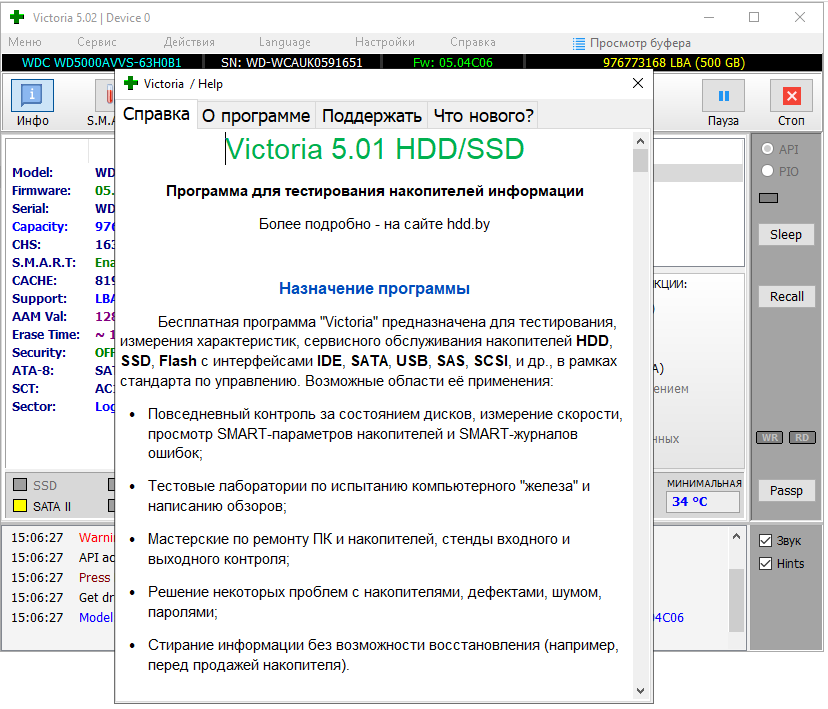
Task: Click the RD indicator
Action: [x=802, y=438]
